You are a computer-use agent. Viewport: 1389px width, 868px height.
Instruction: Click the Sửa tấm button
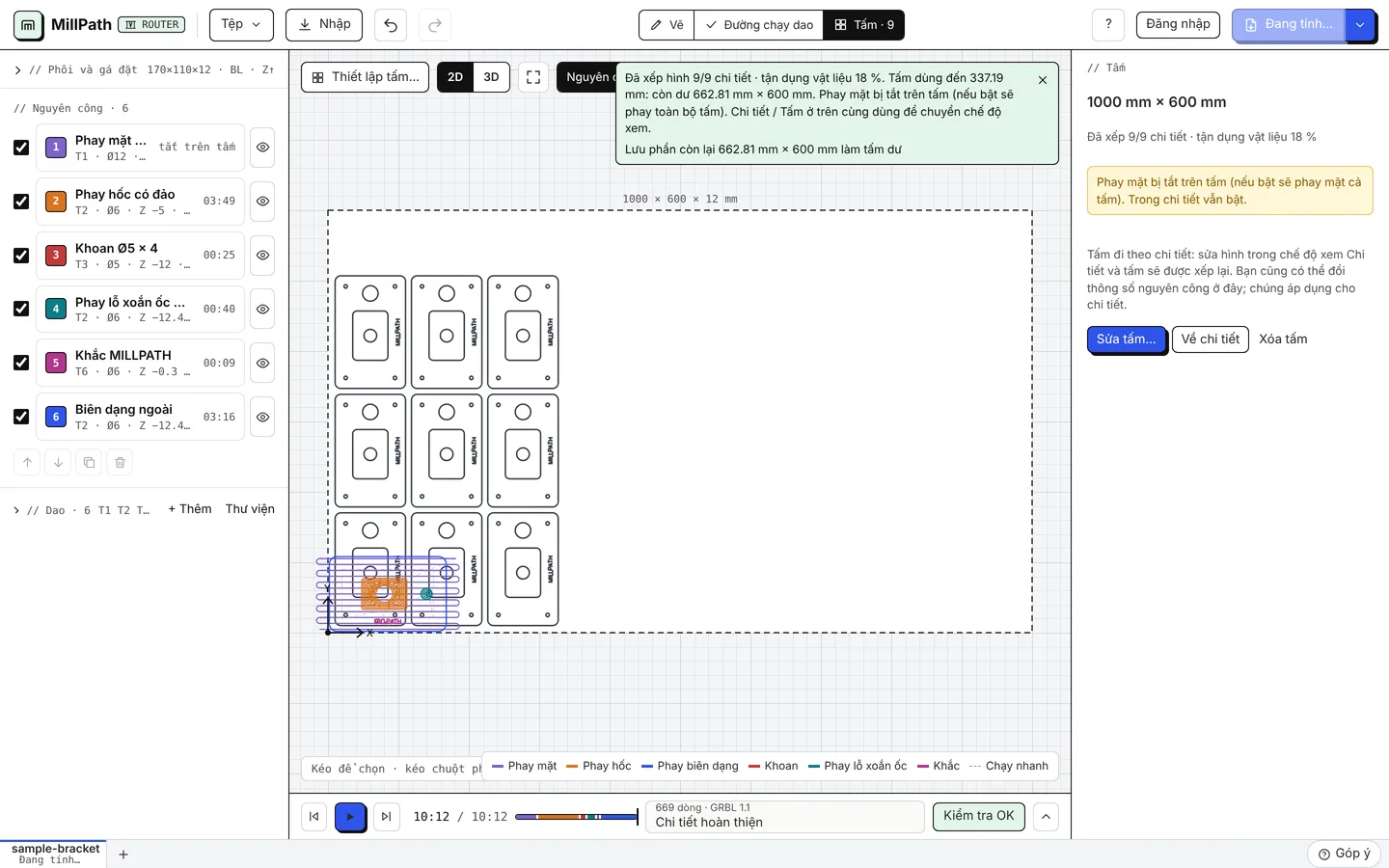[1127, 339]
